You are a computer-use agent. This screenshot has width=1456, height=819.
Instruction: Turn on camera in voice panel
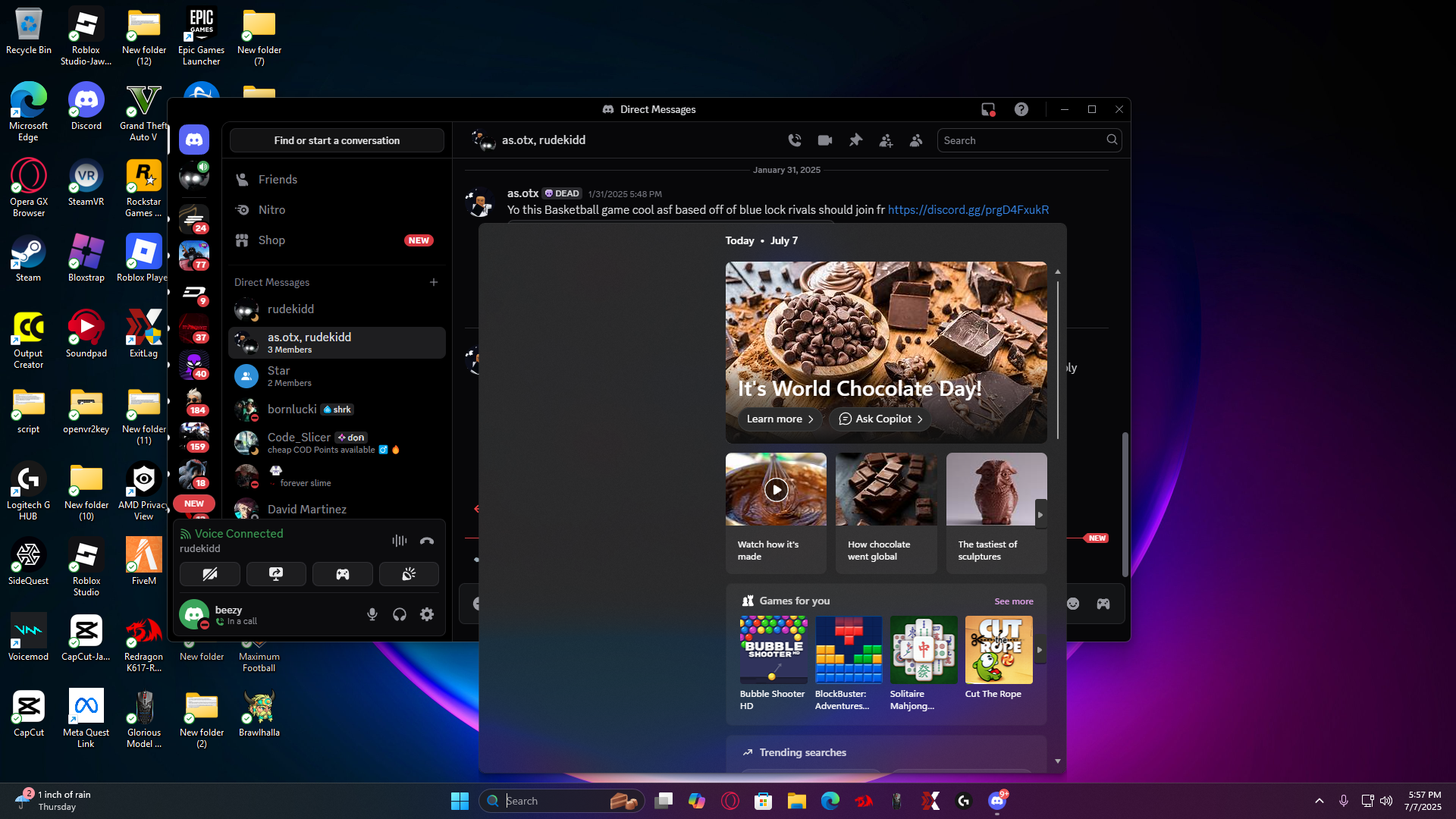210,574
